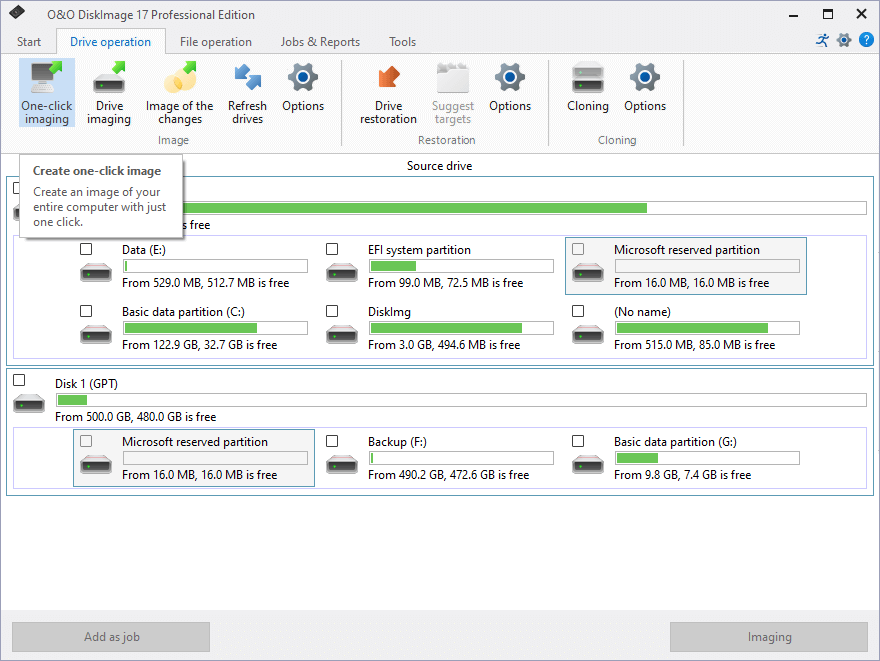880x661 pixels.
Task: Click text 'From 9.8 GB, 7.4 GB is free'
Action: click(682, 475)
